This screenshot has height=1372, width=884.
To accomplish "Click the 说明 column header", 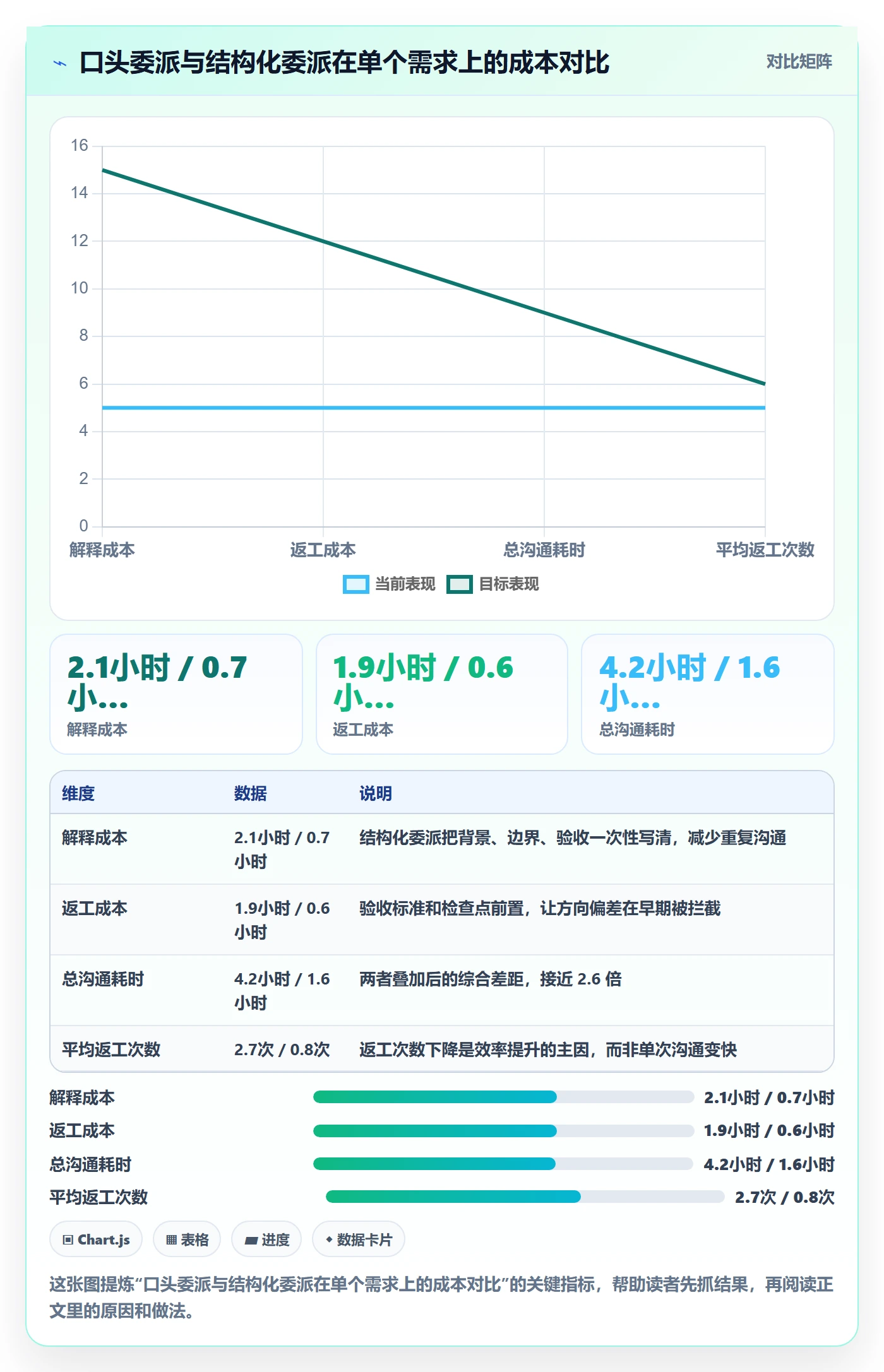I will pyautogui.click(x=376, y=793).
